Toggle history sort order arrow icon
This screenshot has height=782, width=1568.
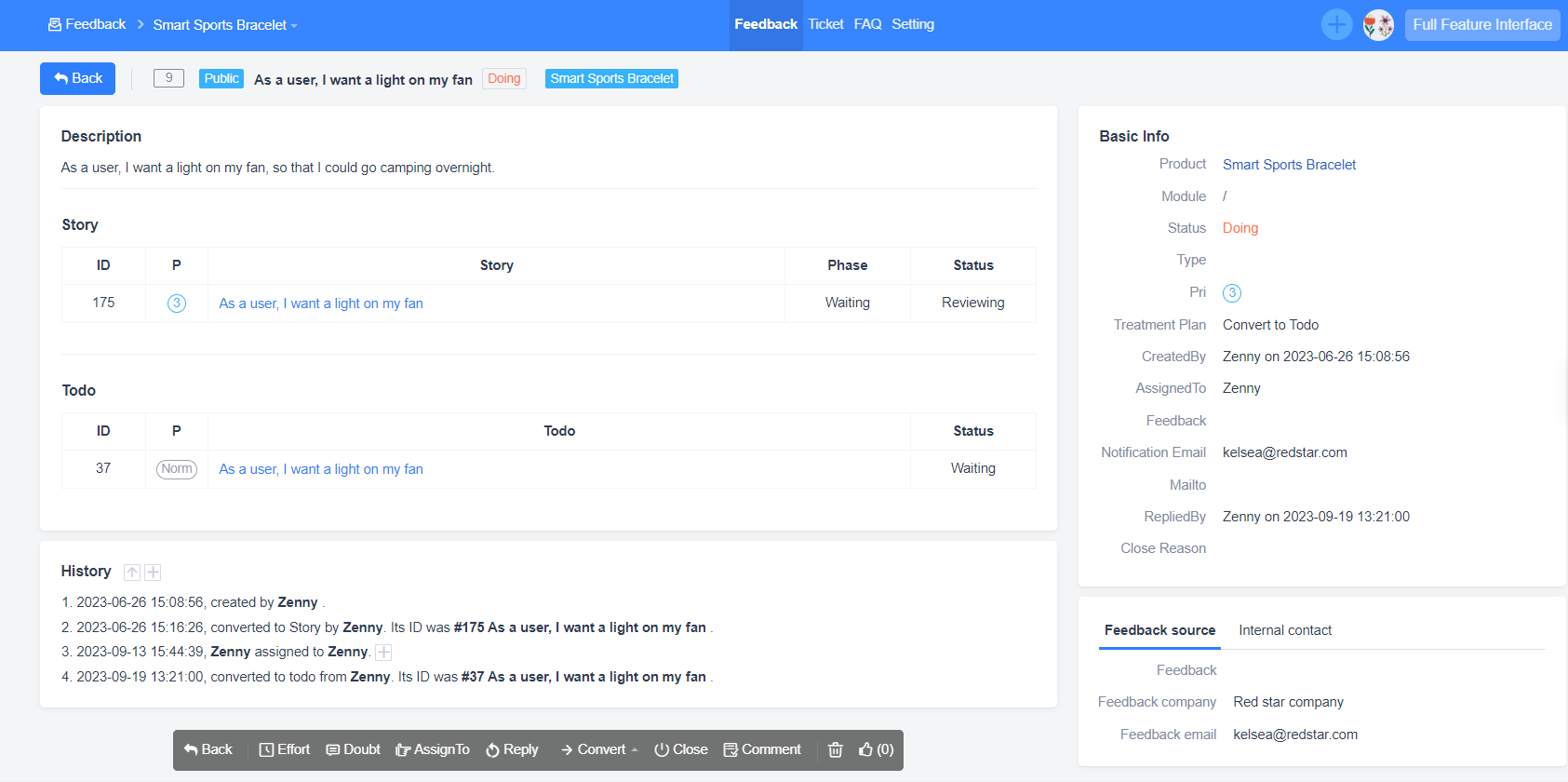coord(132,573)
